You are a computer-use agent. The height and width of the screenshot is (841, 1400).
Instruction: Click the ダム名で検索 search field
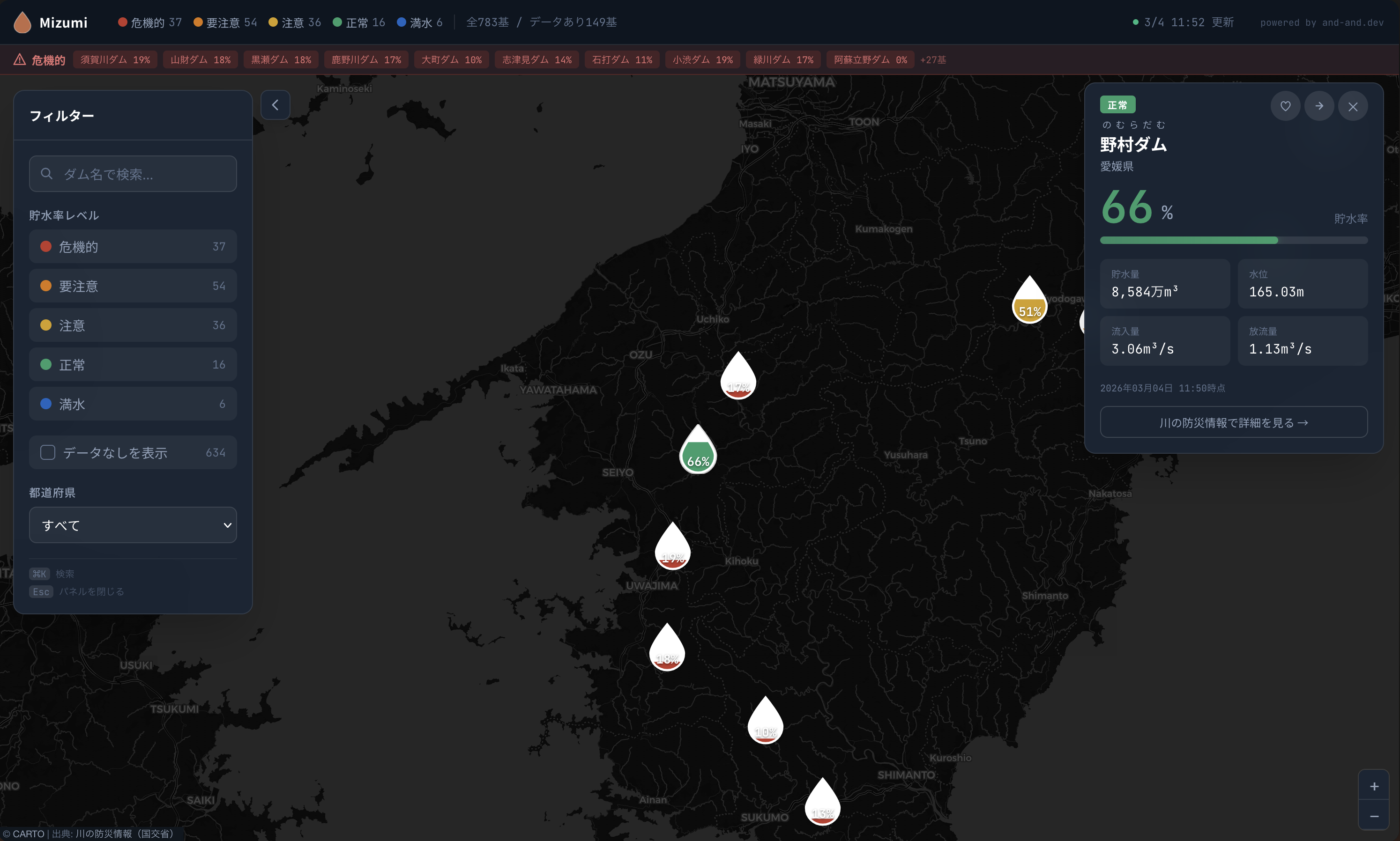[133, 174]
